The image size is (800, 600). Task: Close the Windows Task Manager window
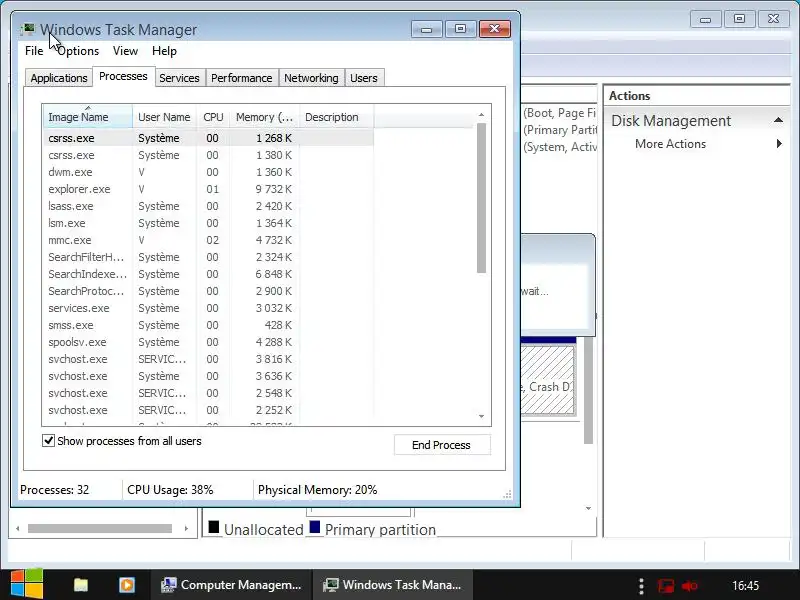[494, 29]
